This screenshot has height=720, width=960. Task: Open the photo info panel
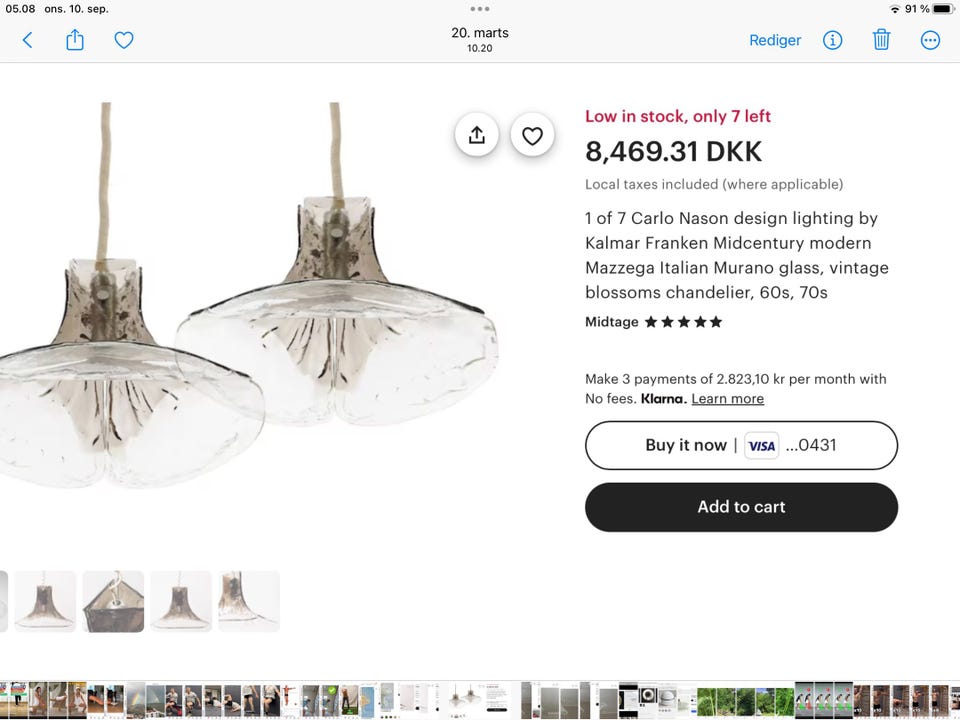click(832, 40)
